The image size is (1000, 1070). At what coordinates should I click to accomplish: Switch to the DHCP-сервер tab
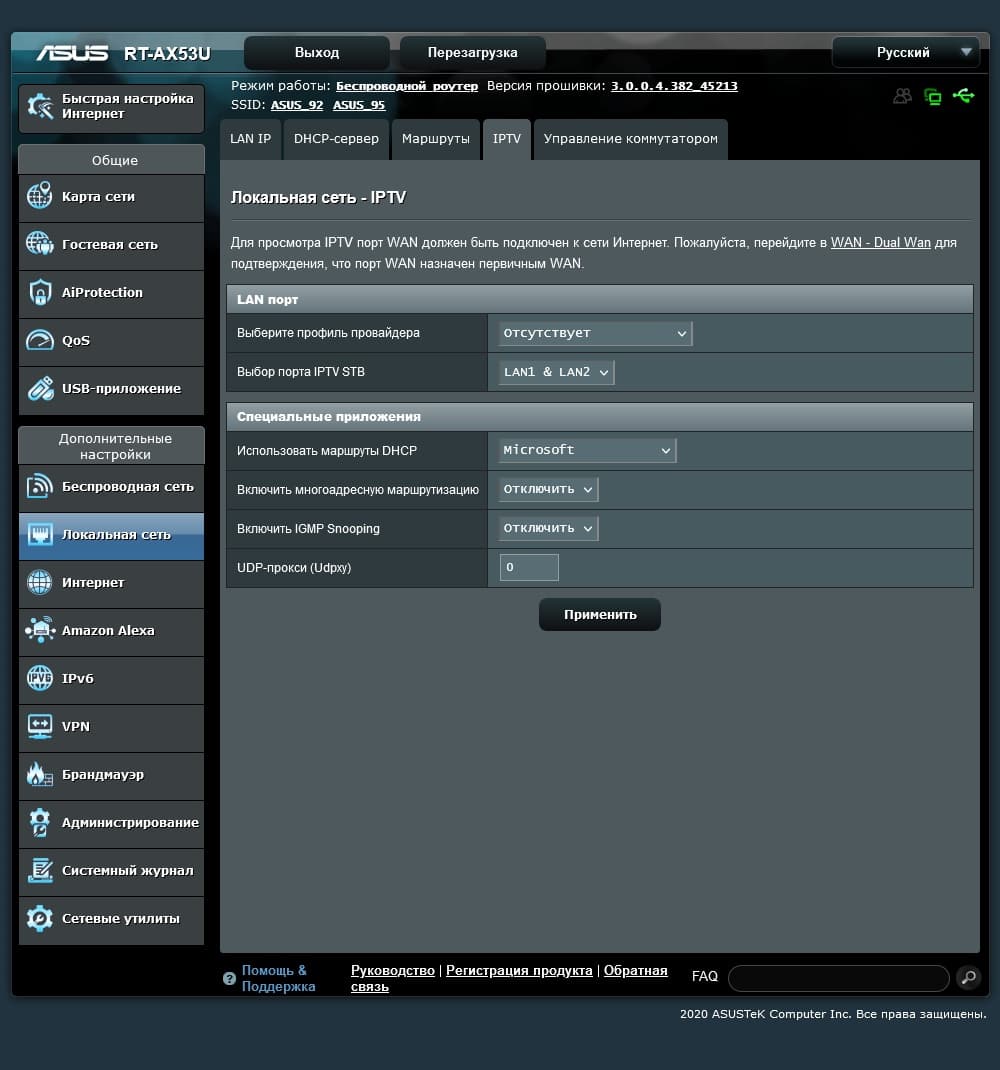click(x=336, y=139)
